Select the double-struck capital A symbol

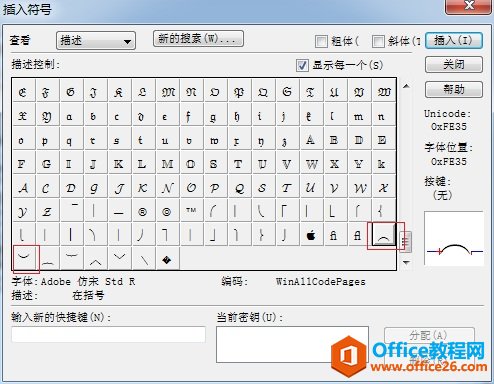click(x=312, y=140)
